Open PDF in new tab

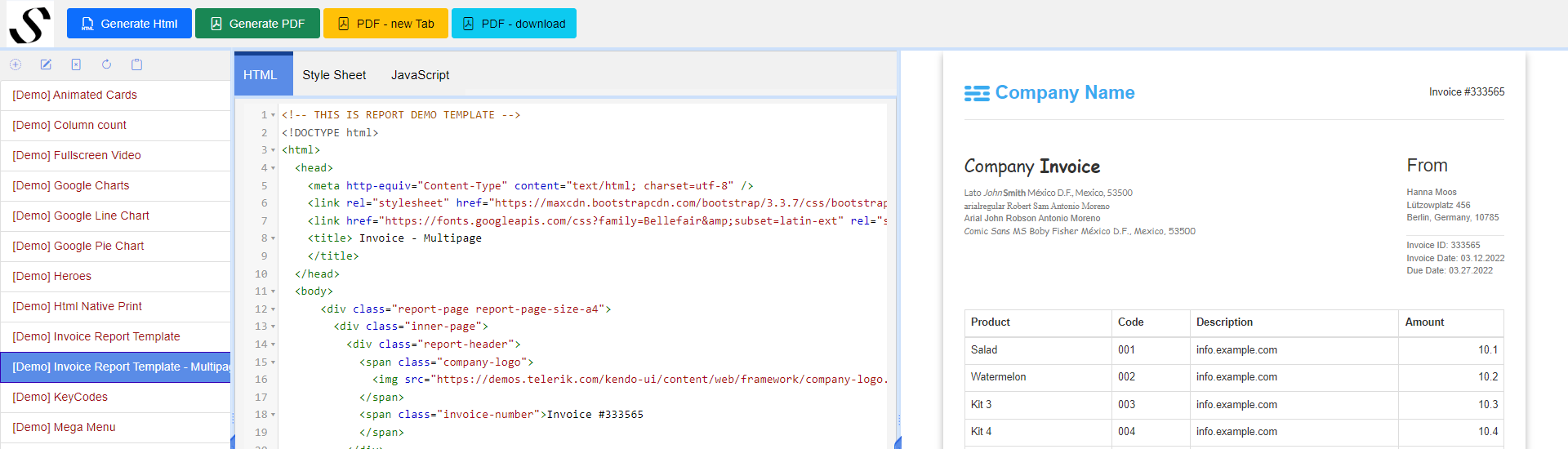point(385,24)
